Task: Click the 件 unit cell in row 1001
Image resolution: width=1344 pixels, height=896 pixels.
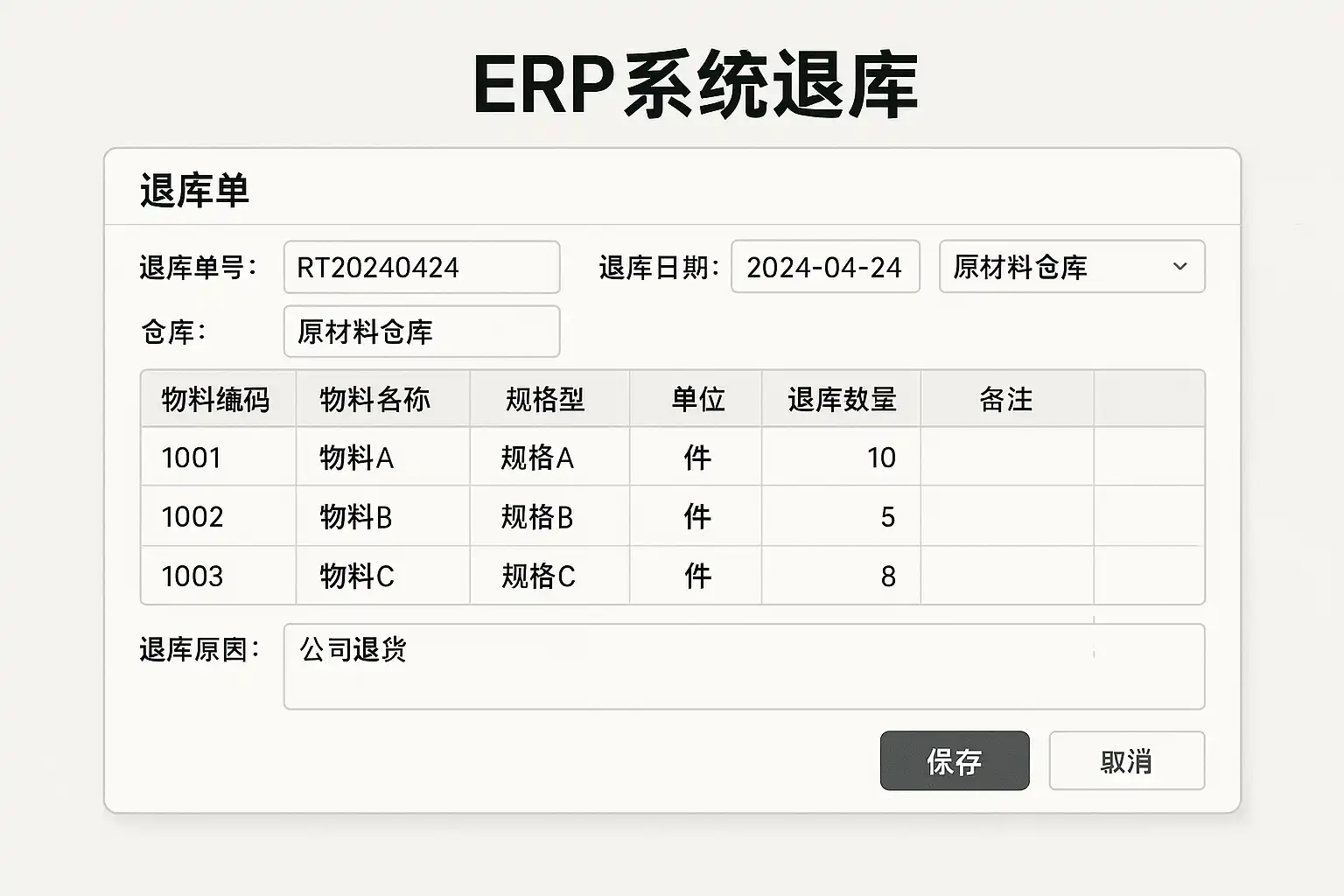Action: coord(696,457)
